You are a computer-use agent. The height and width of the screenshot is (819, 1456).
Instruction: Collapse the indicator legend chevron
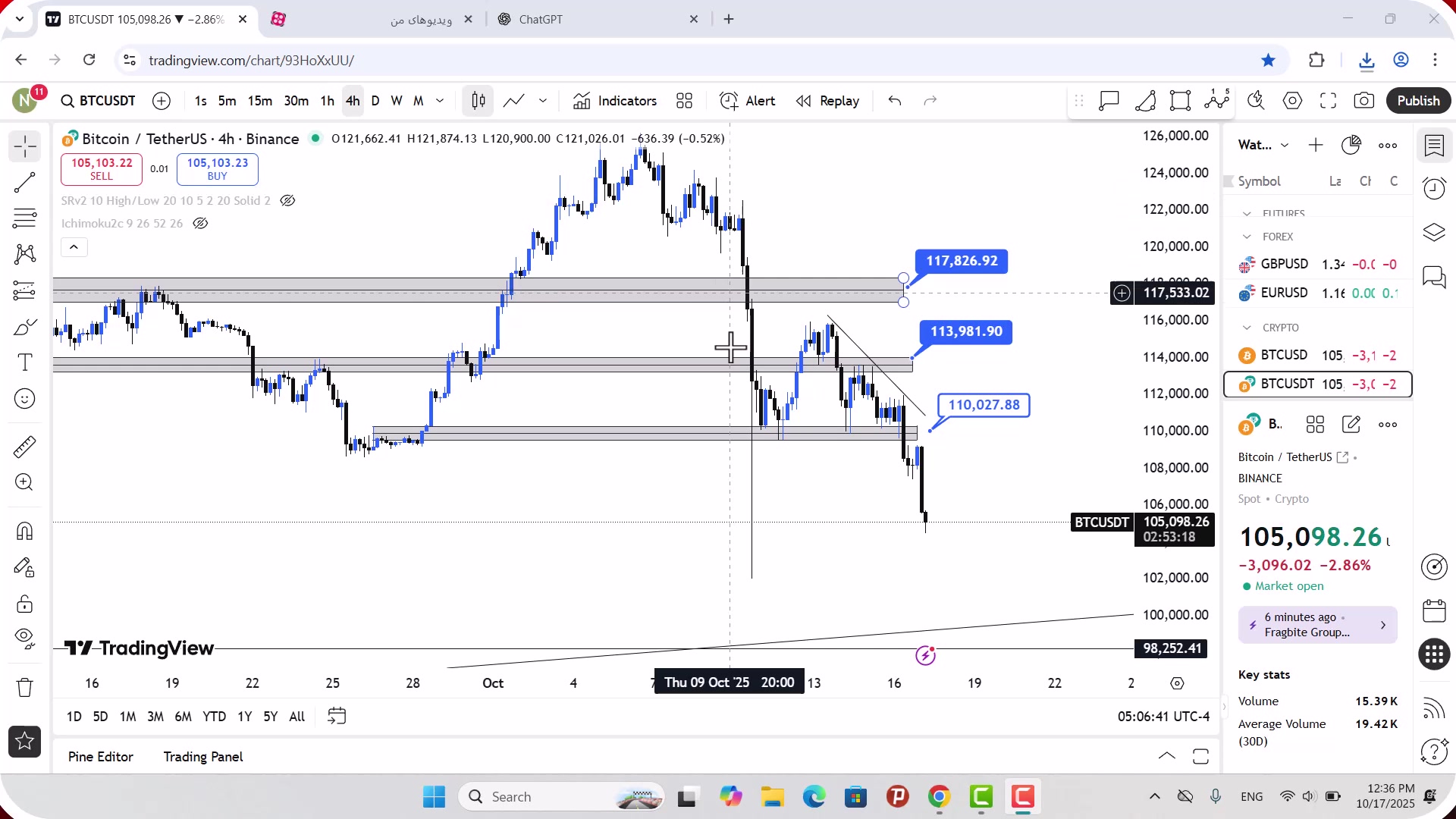tap(74, 247)
